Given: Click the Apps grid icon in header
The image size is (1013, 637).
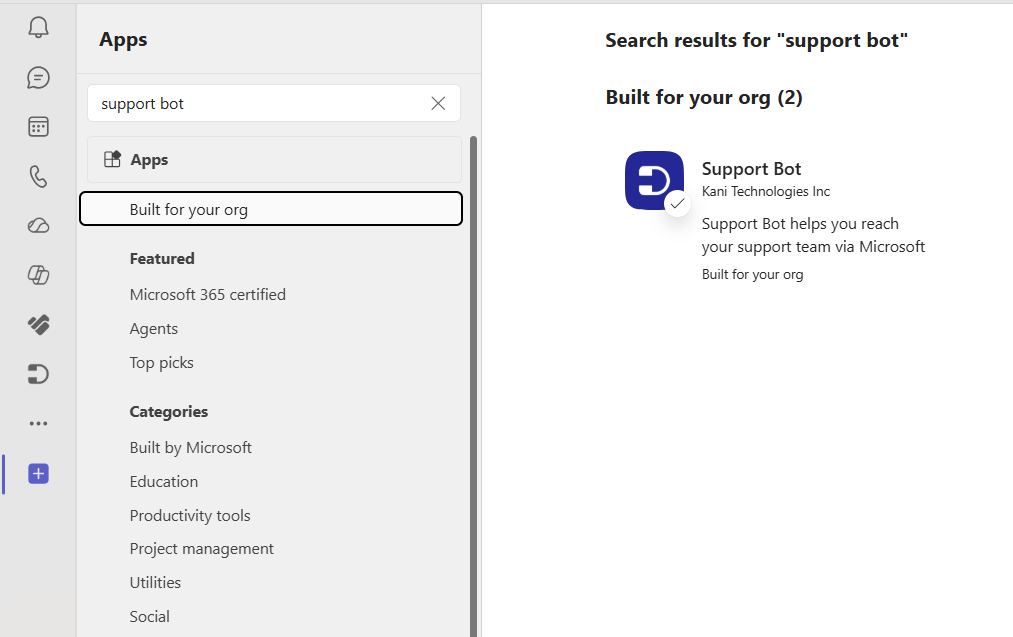Looking at the screenshot, I should tap(112, 159).
